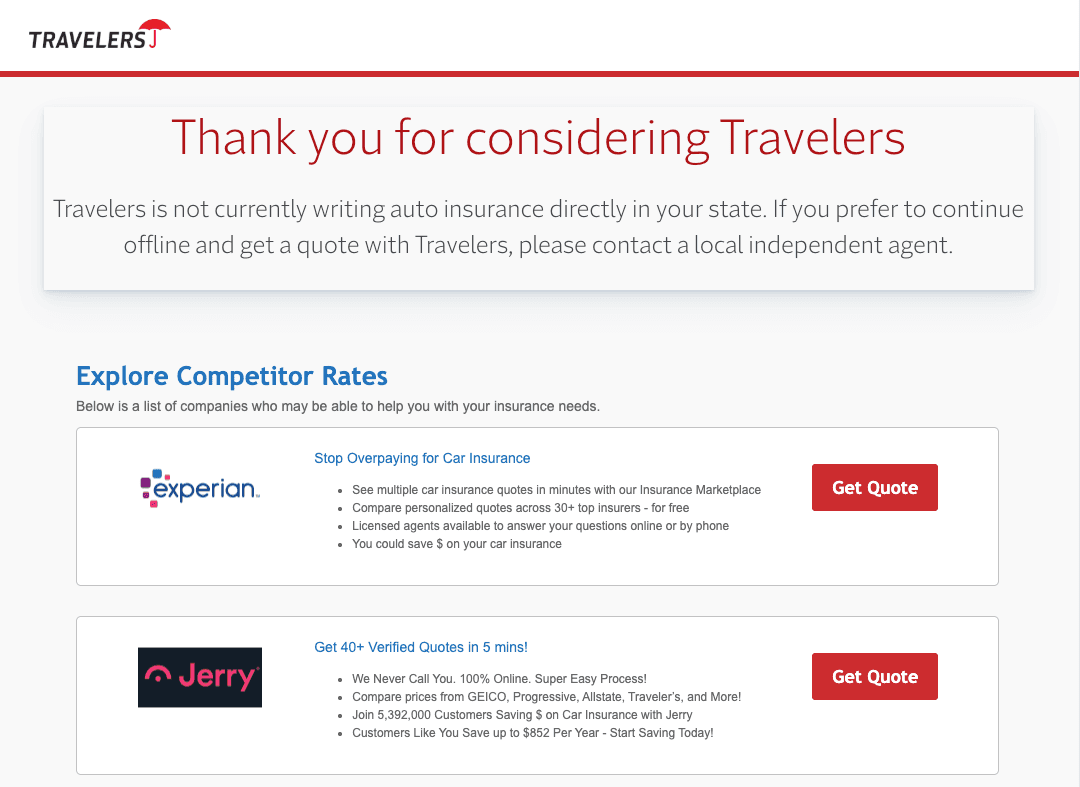Viewport: 1080px width, 787px height.
Task: Click the Travelers wordmark in the header
Action: tap(88, 40)
